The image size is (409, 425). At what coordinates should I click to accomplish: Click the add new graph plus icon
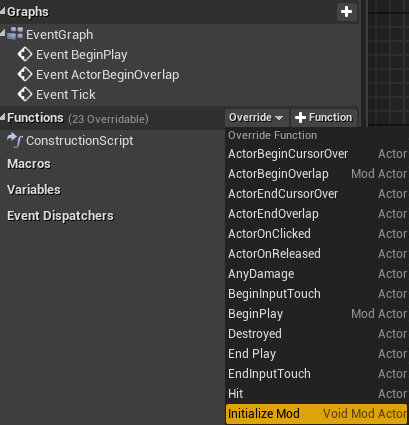point(346,12)
